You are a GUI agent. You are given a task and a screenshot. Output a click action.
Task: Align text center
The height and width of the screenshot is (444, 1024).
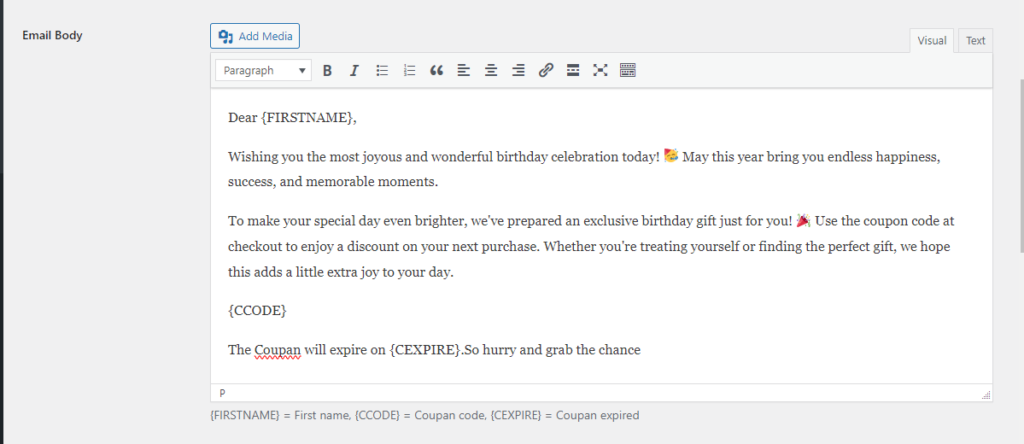(491, 71)
